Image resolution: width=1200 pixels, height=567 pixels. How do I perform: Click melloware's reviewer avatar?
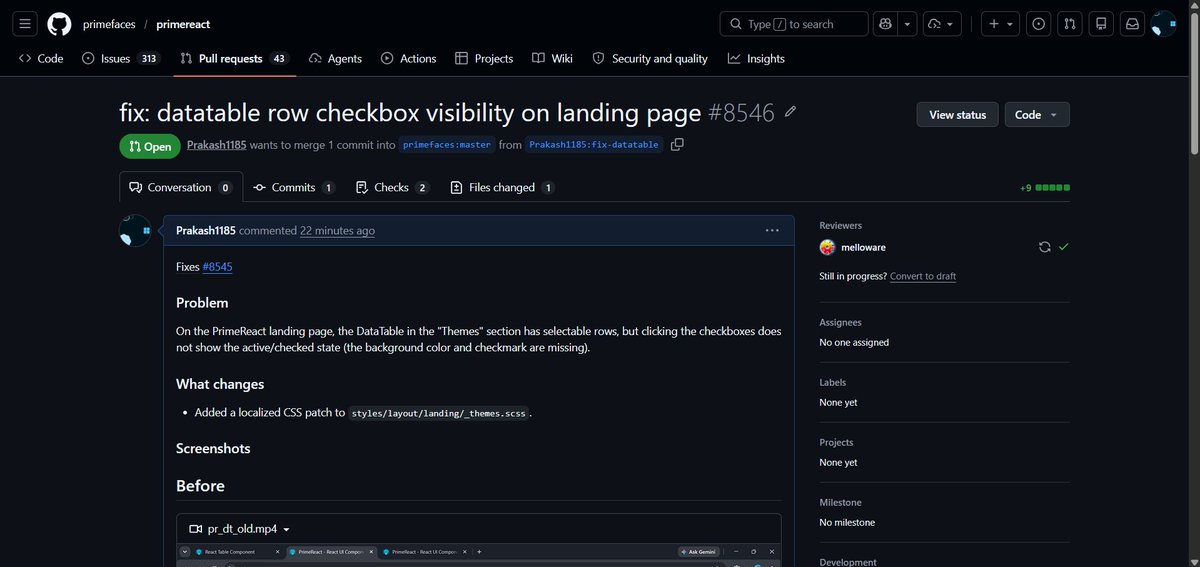pyautogui.click(x=827, y=247)
